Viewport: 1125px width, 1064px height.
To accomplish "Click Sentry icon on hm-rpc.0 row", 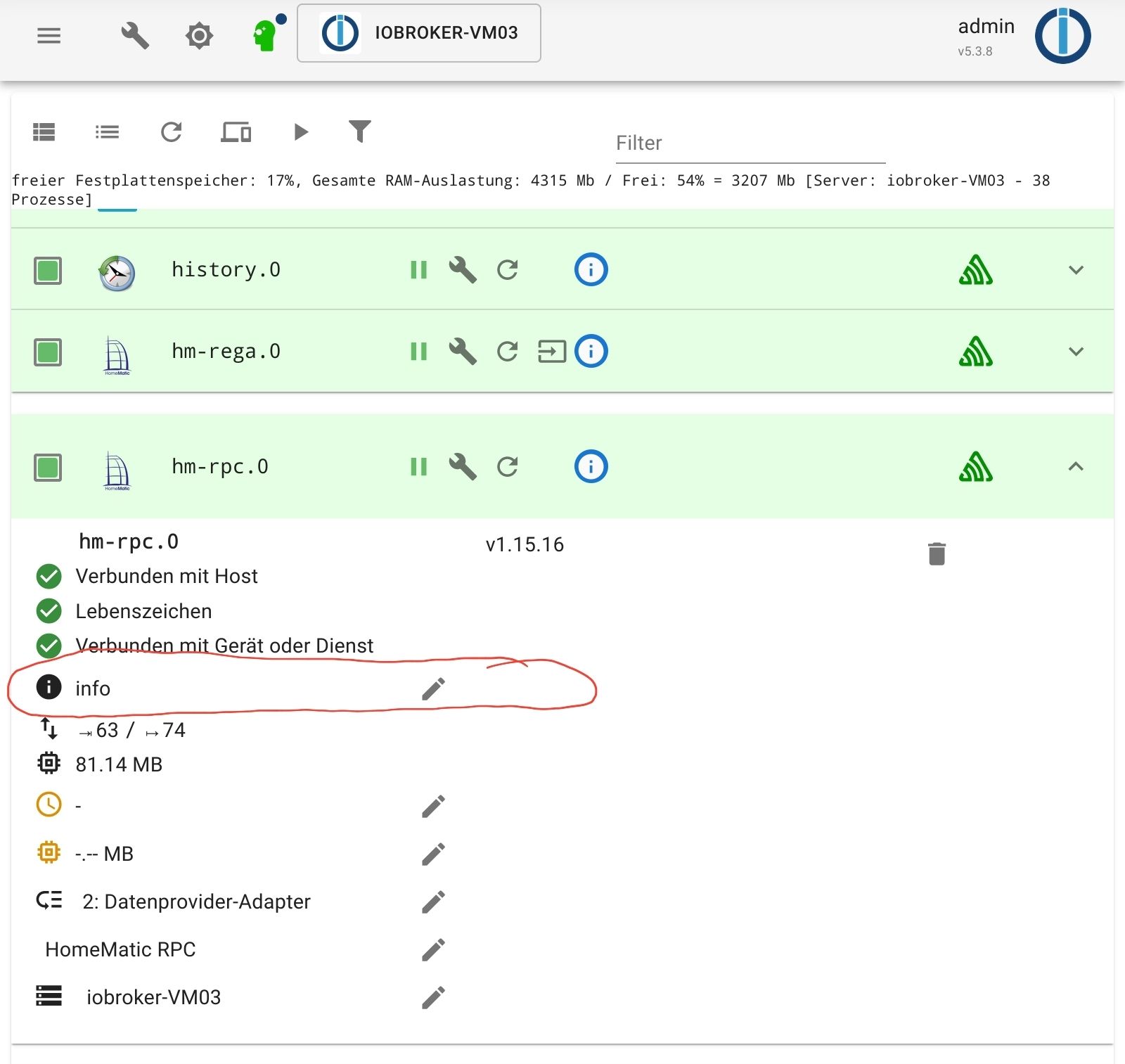I will [x=976, y=467].
